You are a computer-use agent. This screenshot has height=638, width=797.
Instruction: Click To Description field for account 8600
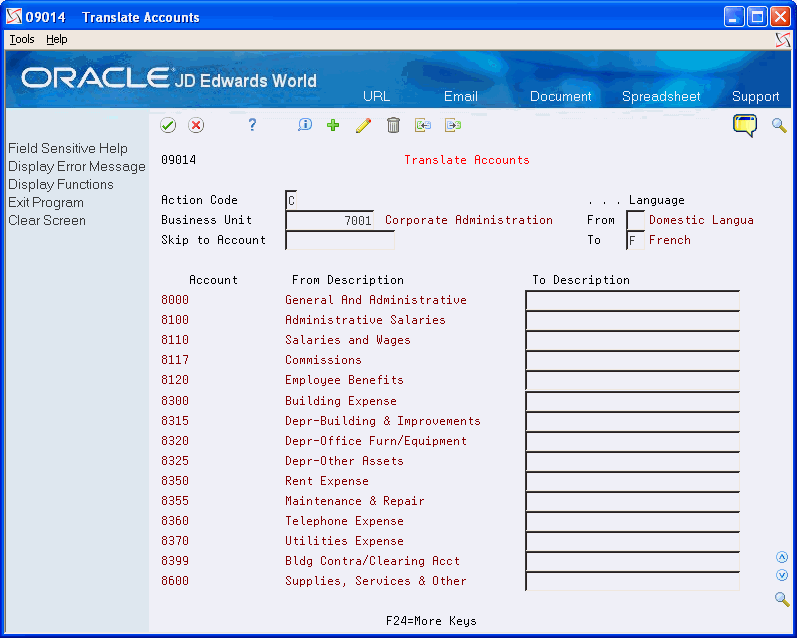[x=632, y=581]
